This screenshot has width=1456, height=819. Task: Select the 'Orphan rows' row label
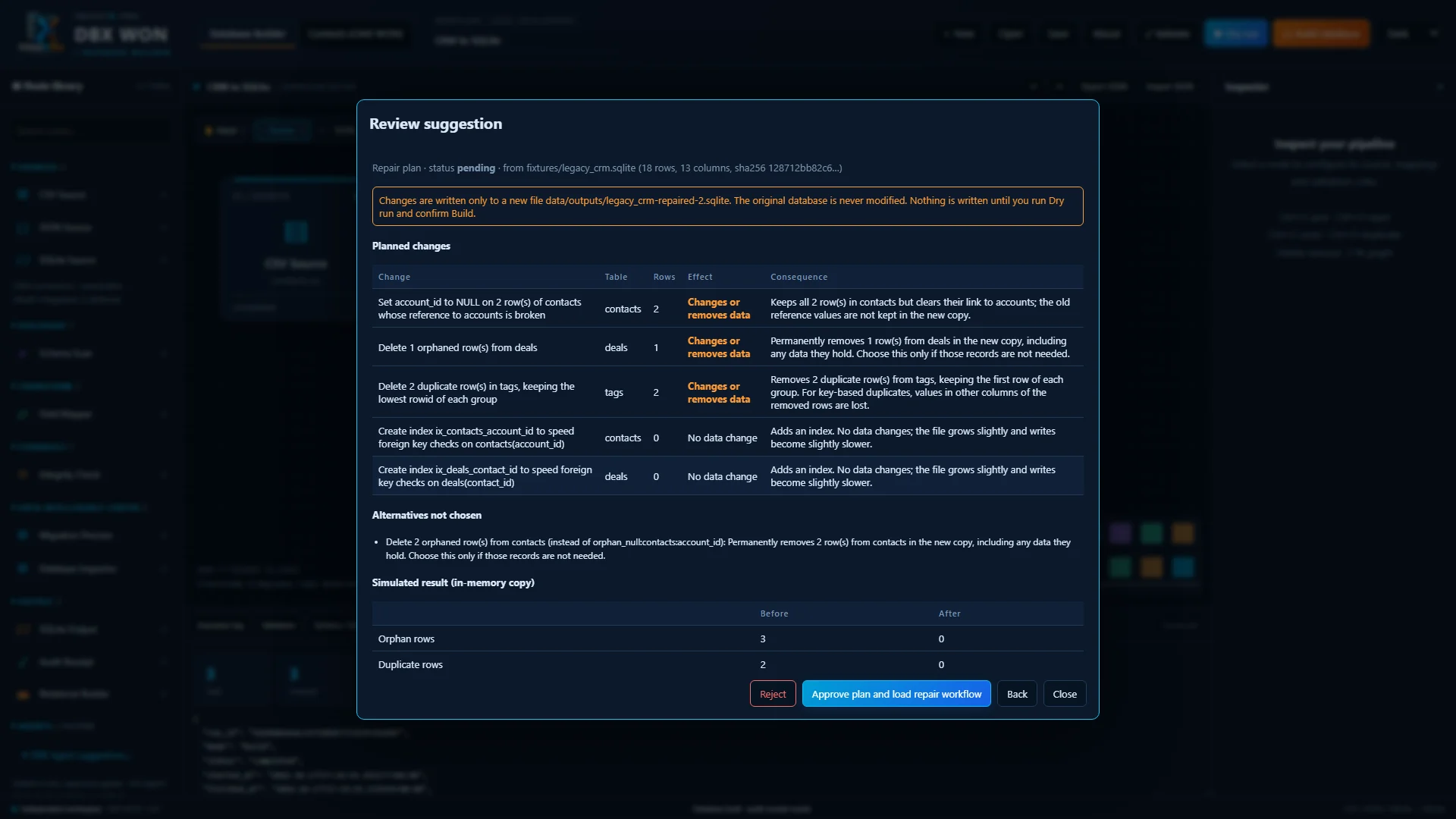click(x=406, y=639)
